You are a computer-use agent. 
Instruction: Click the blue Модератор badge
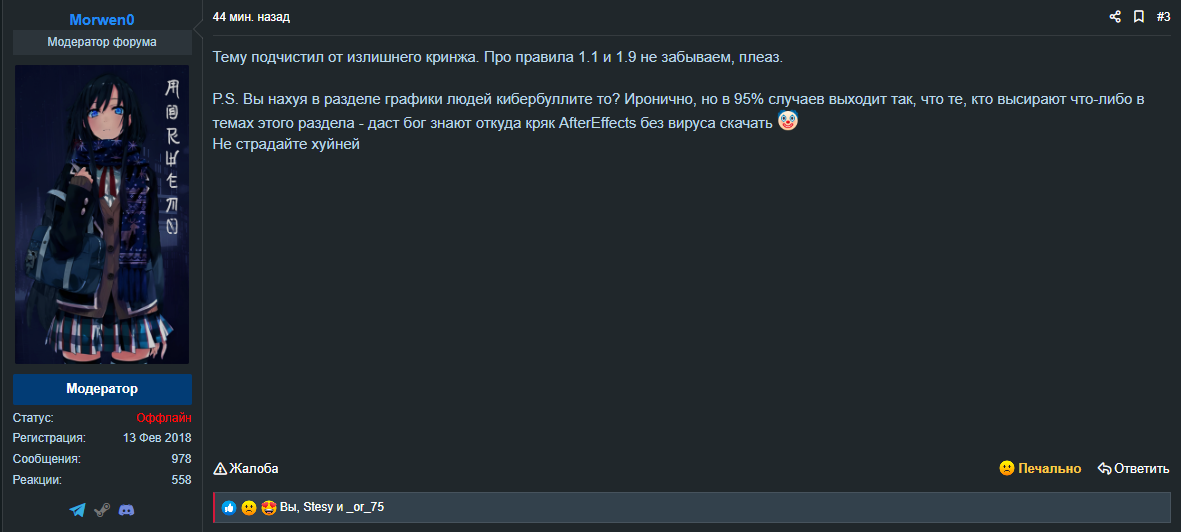(x=102, y=388)
